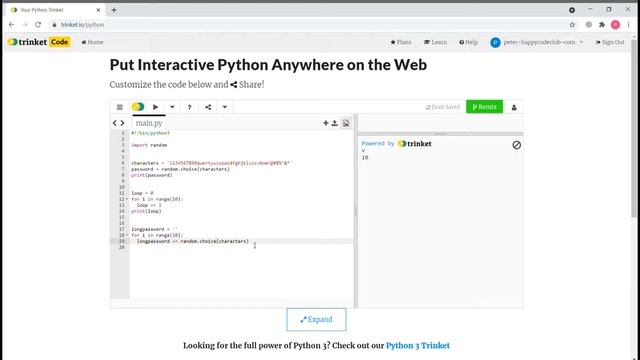Click the browser back arrow

(x=11, y=25)
